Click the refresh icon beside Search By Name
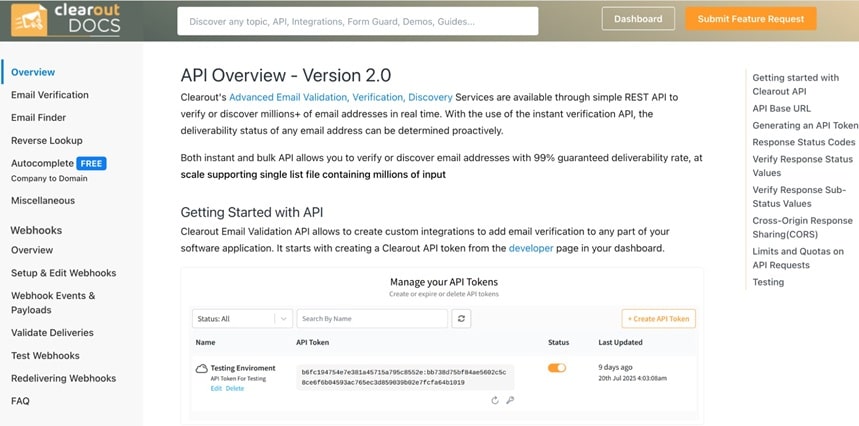Viewport: 859px width, 426px height. [461, 319]
